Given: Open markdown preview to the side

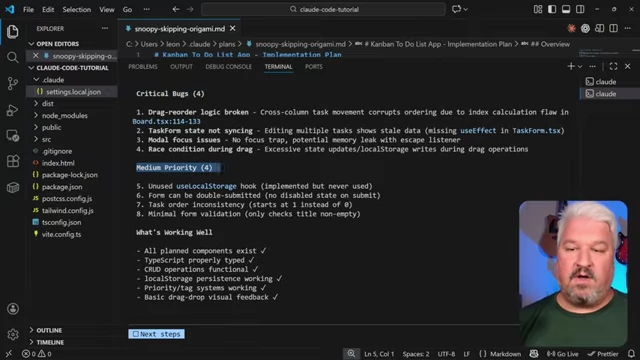Looking at the screenshot, I should point(599,28).
